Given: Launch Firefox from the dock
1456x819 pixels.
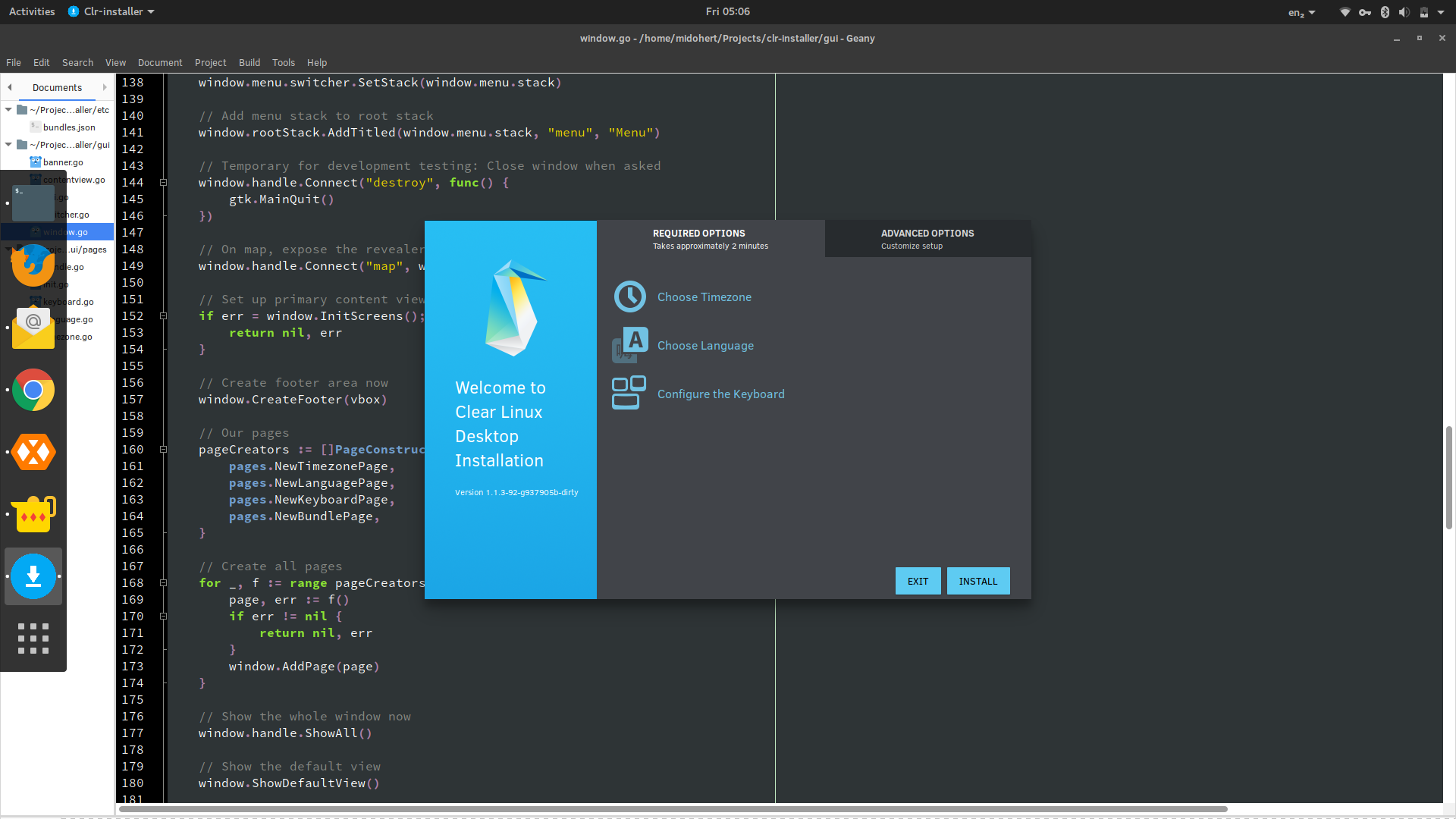Looking at the screenshot, I should click(33, 265).
